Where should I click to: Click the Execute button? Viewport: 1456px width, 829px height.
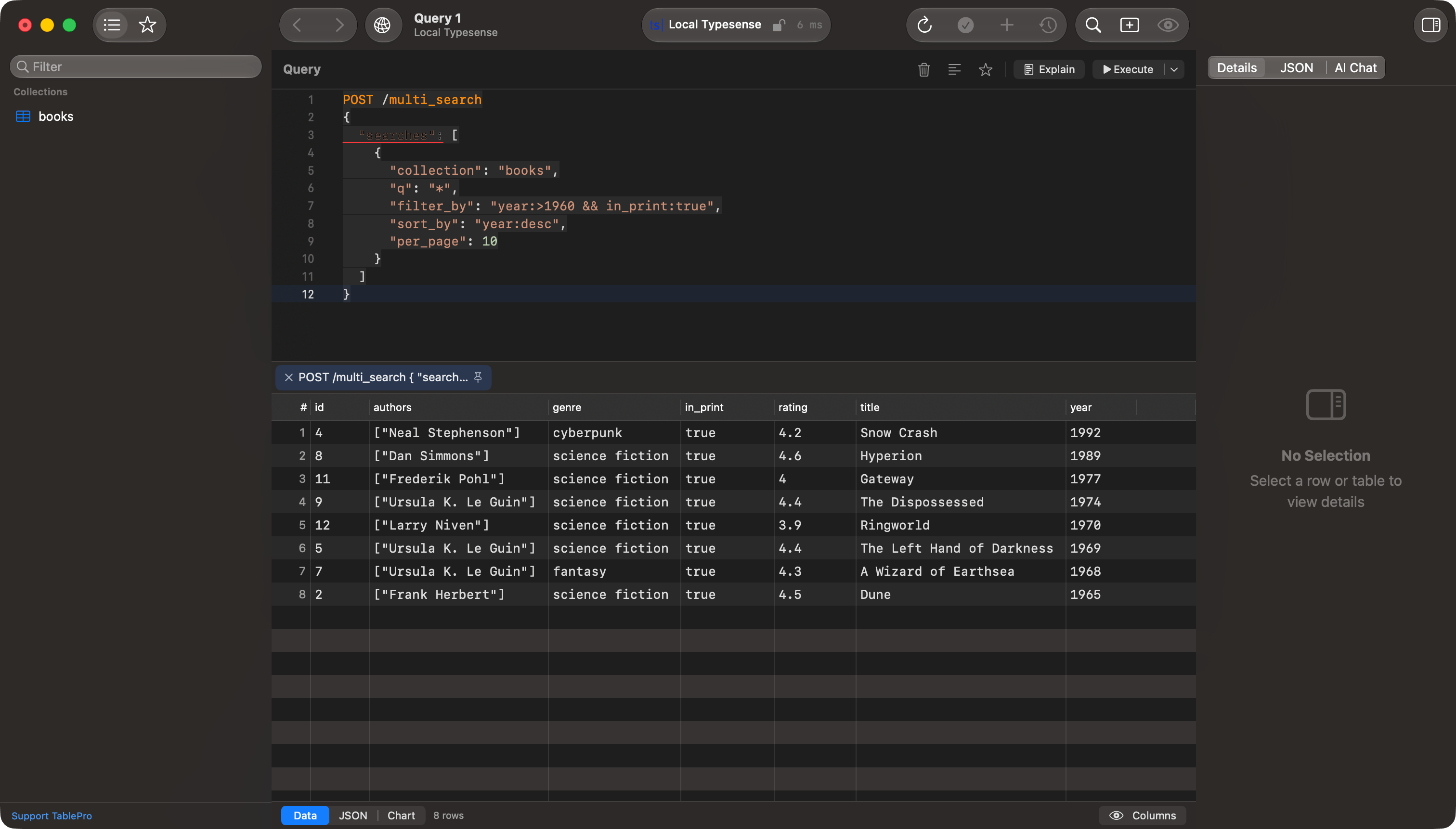click(x=1128, y=69)
